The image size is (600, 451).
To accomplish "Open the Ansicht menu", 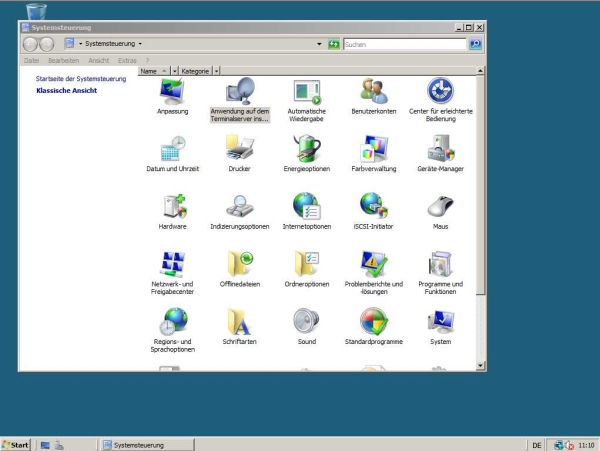I will (98, 60).
